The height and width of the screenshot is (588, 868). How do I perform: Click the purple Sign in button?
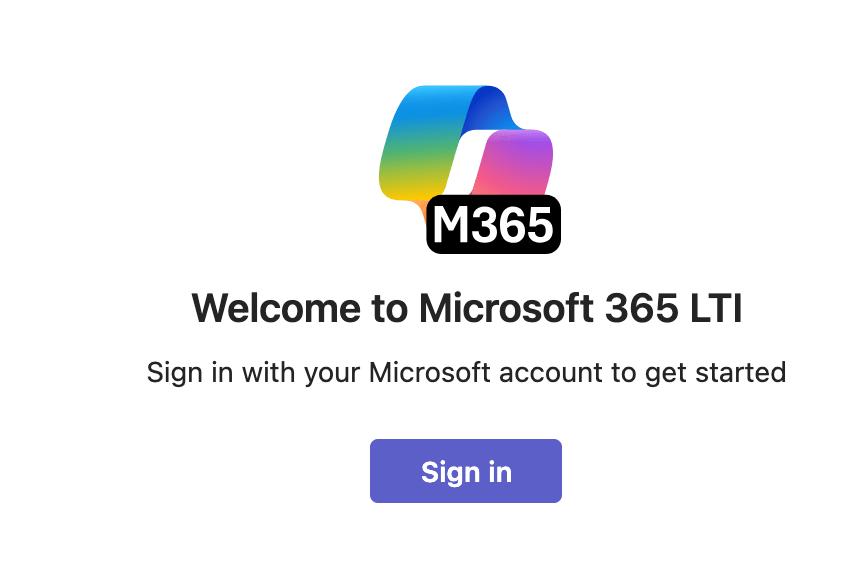point(466,471)
